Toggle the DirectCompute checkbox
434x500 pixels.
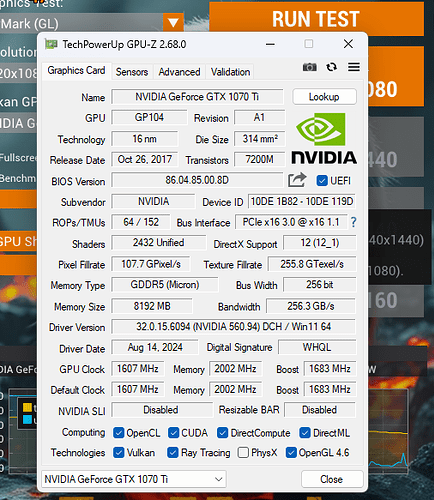[222, 433]
